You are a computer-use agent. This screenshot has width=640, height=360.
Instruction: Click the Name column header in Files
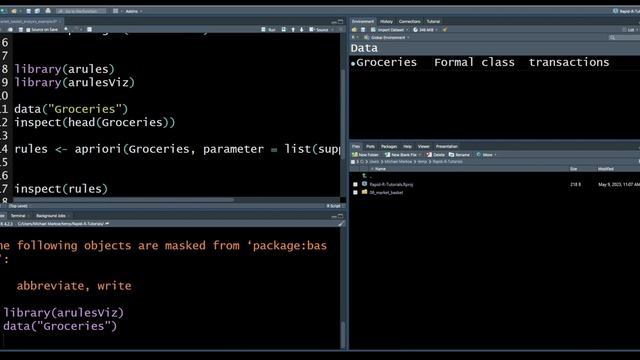(x=380, y=169)
